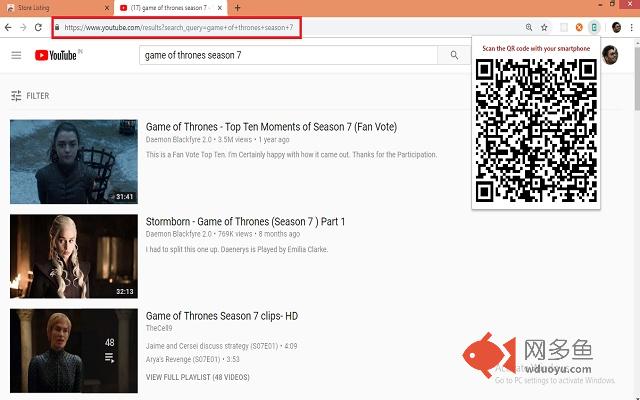Open the Stormborn Part 1 video title

coord(245,222)
